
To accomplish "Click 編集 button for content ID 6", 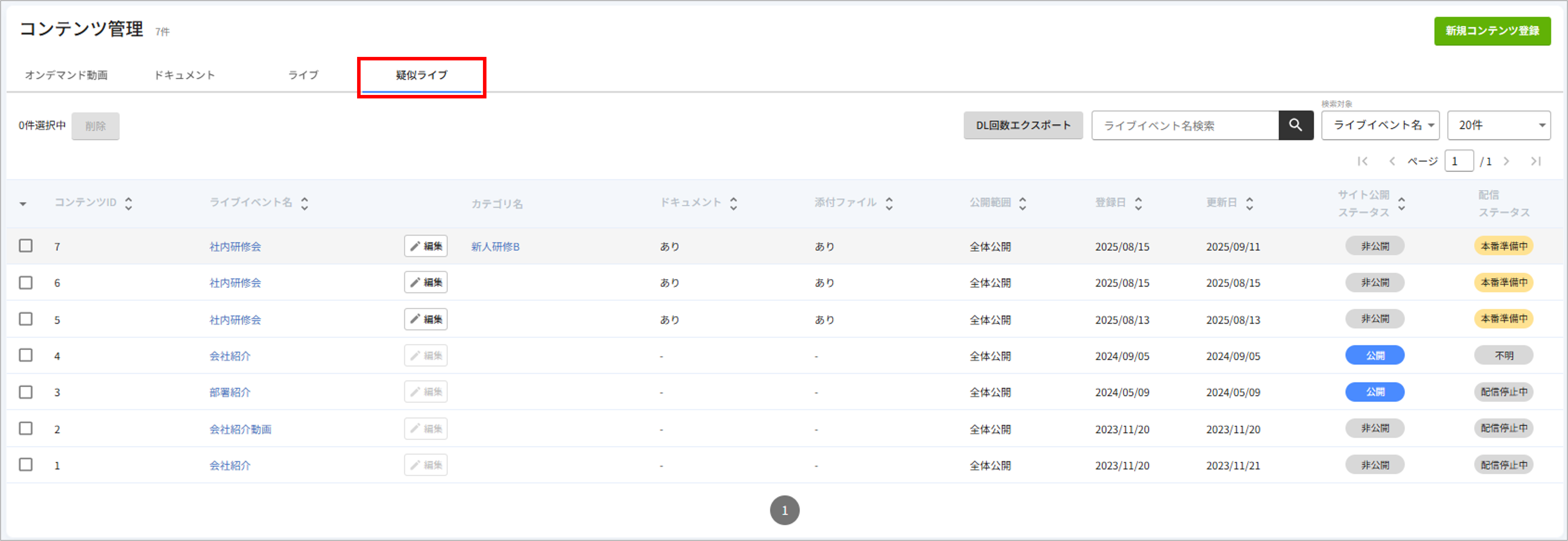I will click(x=426, y=283).
